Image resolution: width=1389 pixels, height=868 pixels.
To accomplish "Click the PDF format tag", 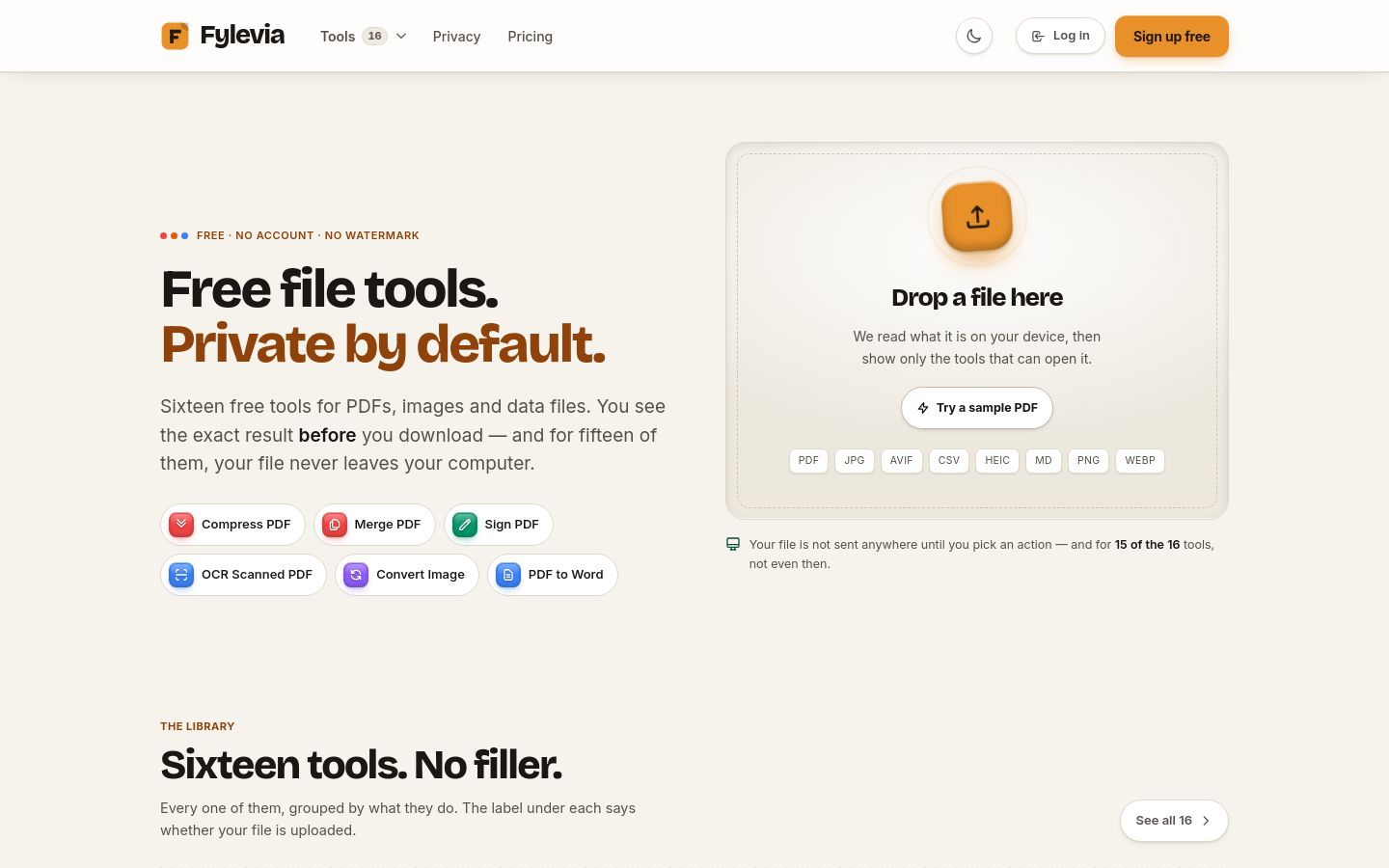I will pyautogui.click(x=808, y=461).
